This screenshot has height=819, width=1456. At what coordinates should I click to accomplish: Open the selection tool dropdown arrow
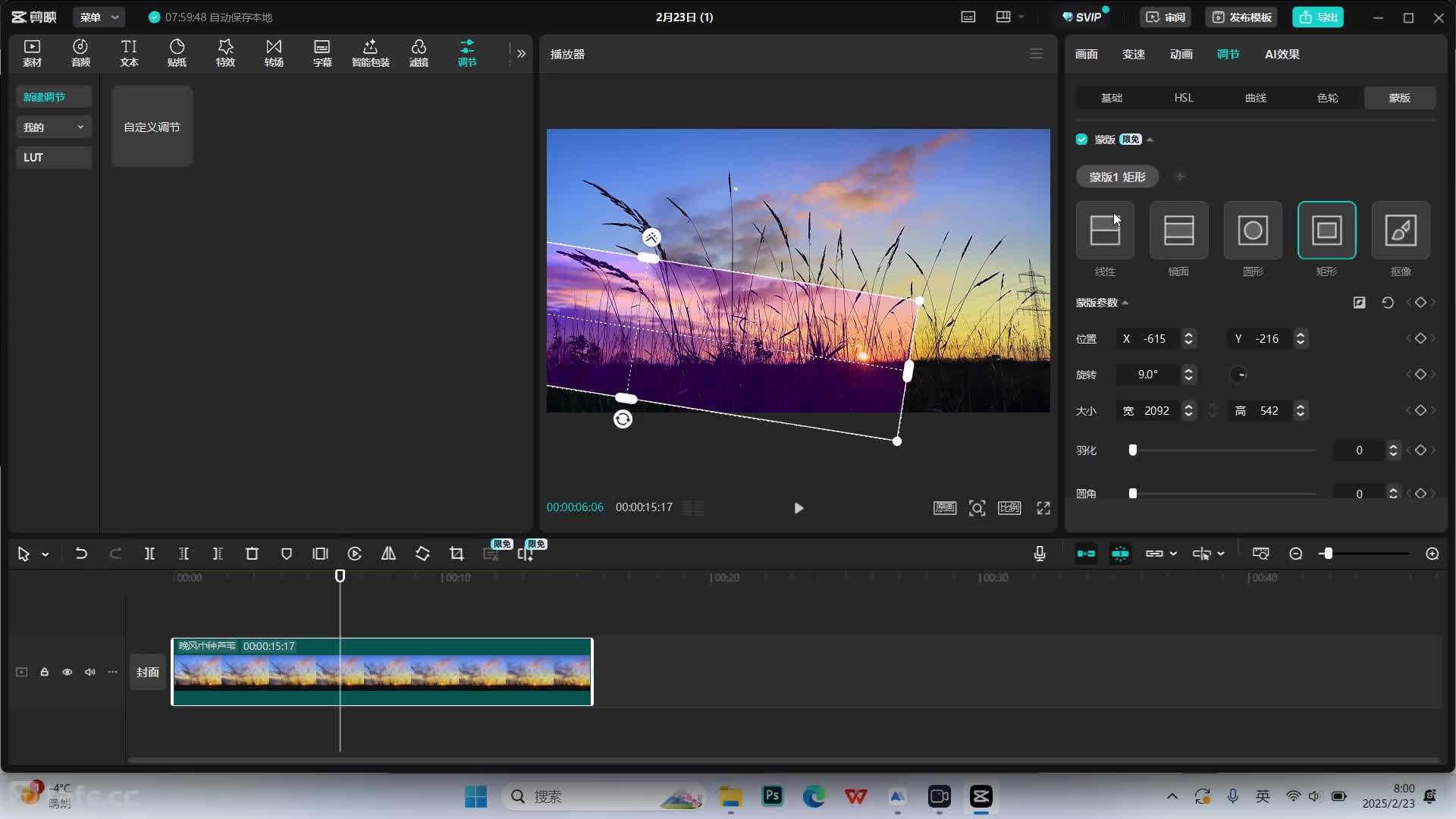tap(45, 554)
